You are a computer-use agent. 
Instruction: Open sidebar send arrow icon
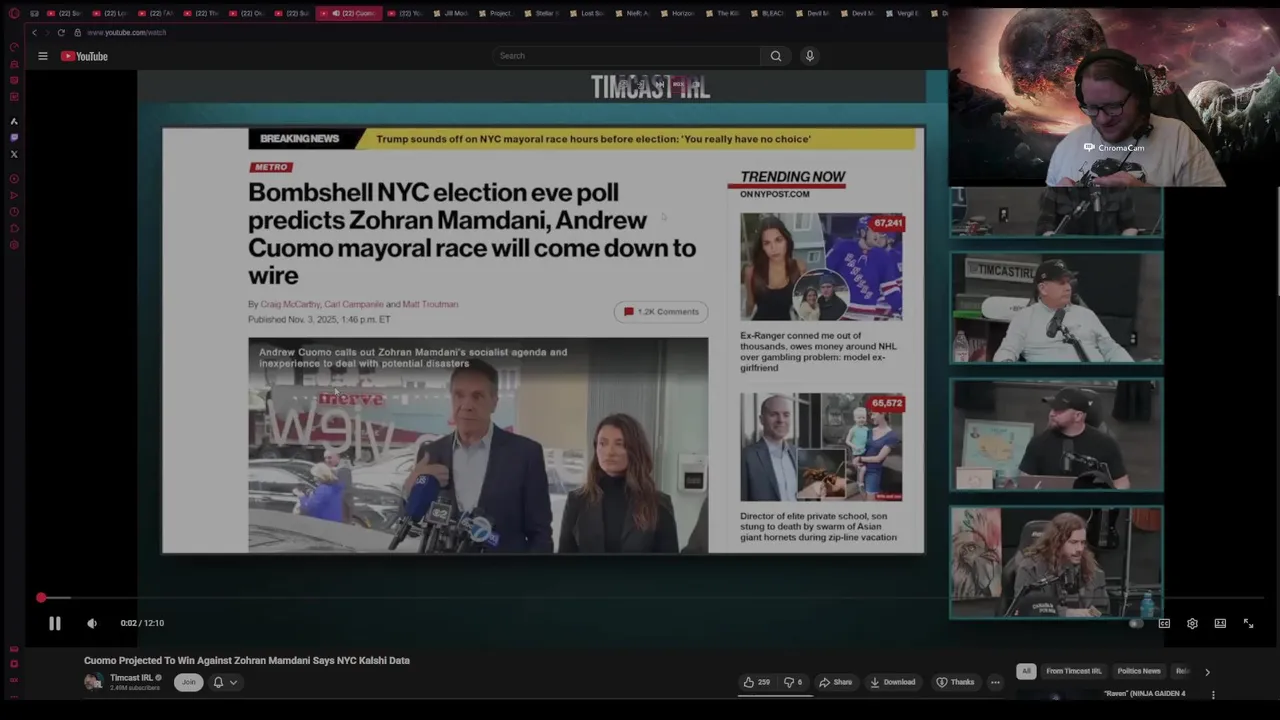(14, 195)
